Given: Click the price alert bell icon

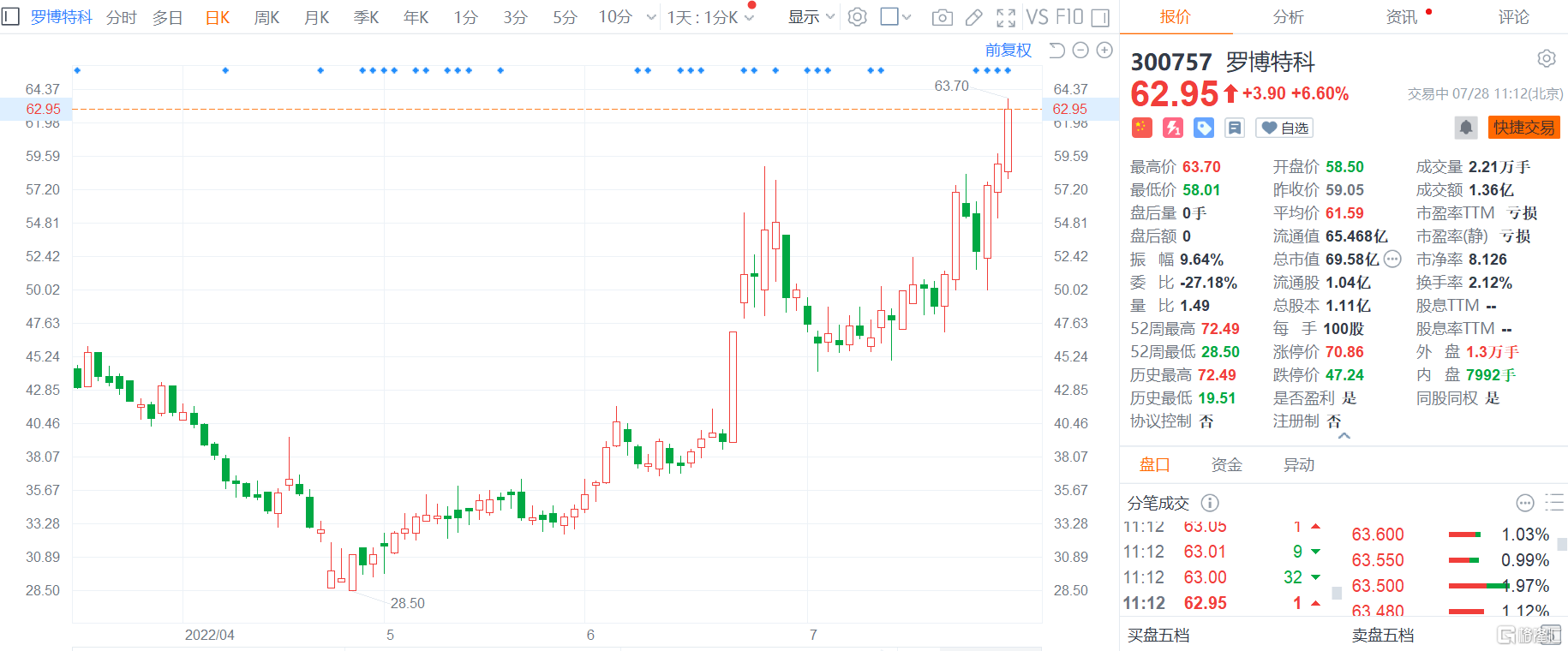Looking at the screenshot, I should [1466, 128].
